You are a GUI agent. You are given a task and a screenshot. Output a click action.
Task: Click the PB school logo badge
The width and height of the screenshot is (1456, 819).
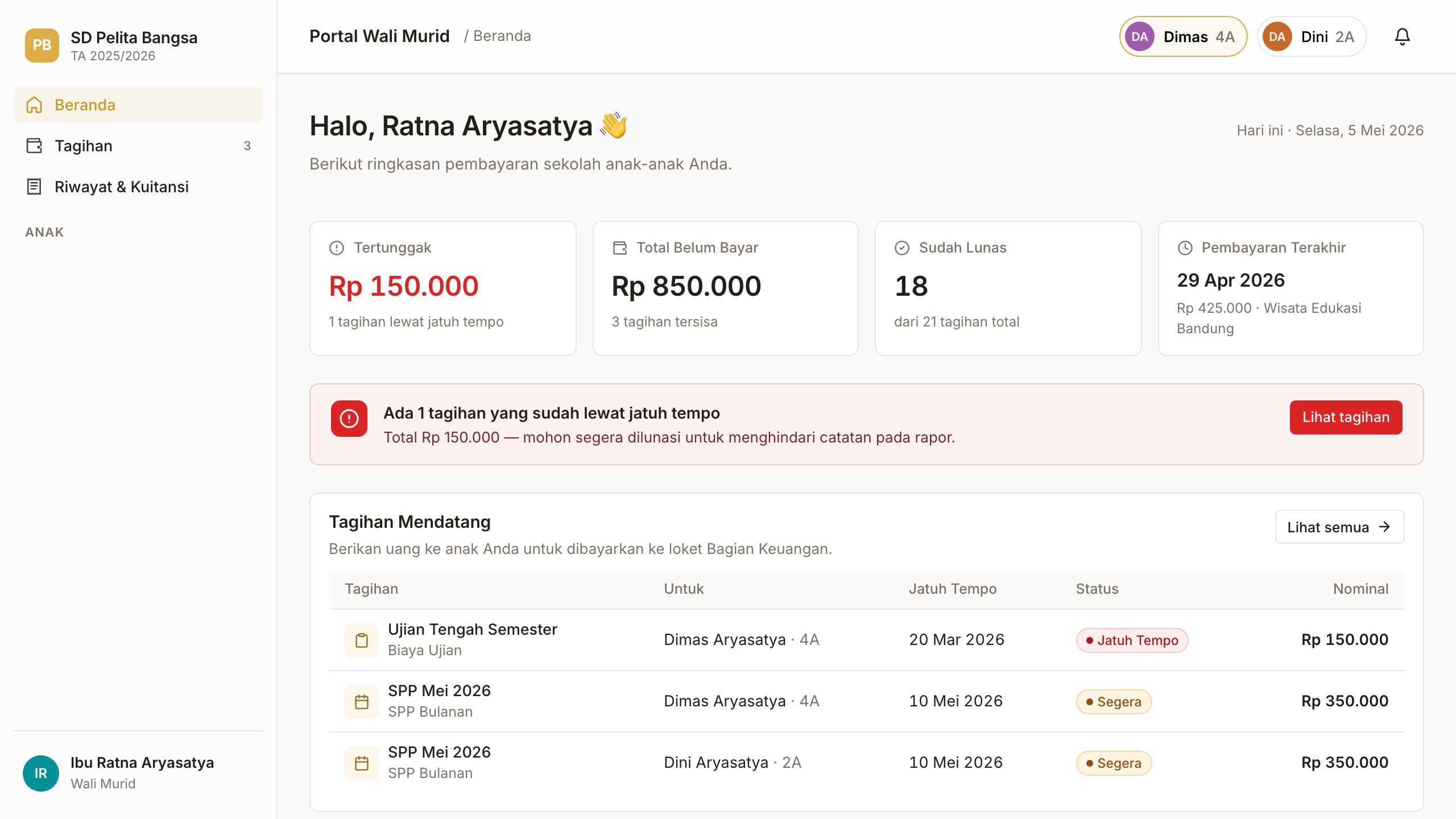pyautogui.click(x=42, y=45)
